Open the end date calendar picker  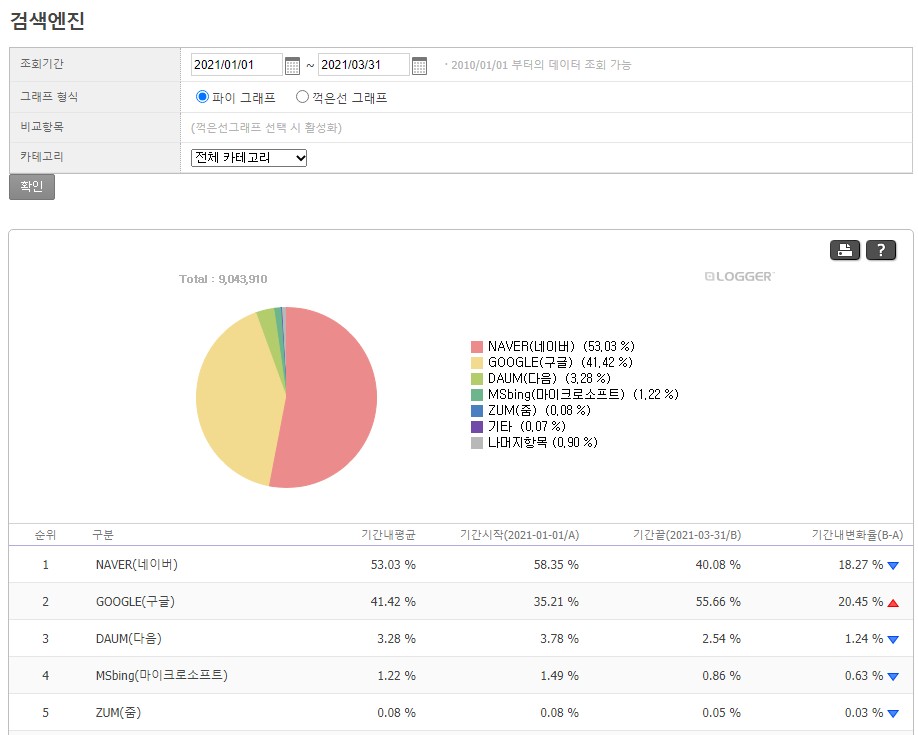[x=419, y=66]
